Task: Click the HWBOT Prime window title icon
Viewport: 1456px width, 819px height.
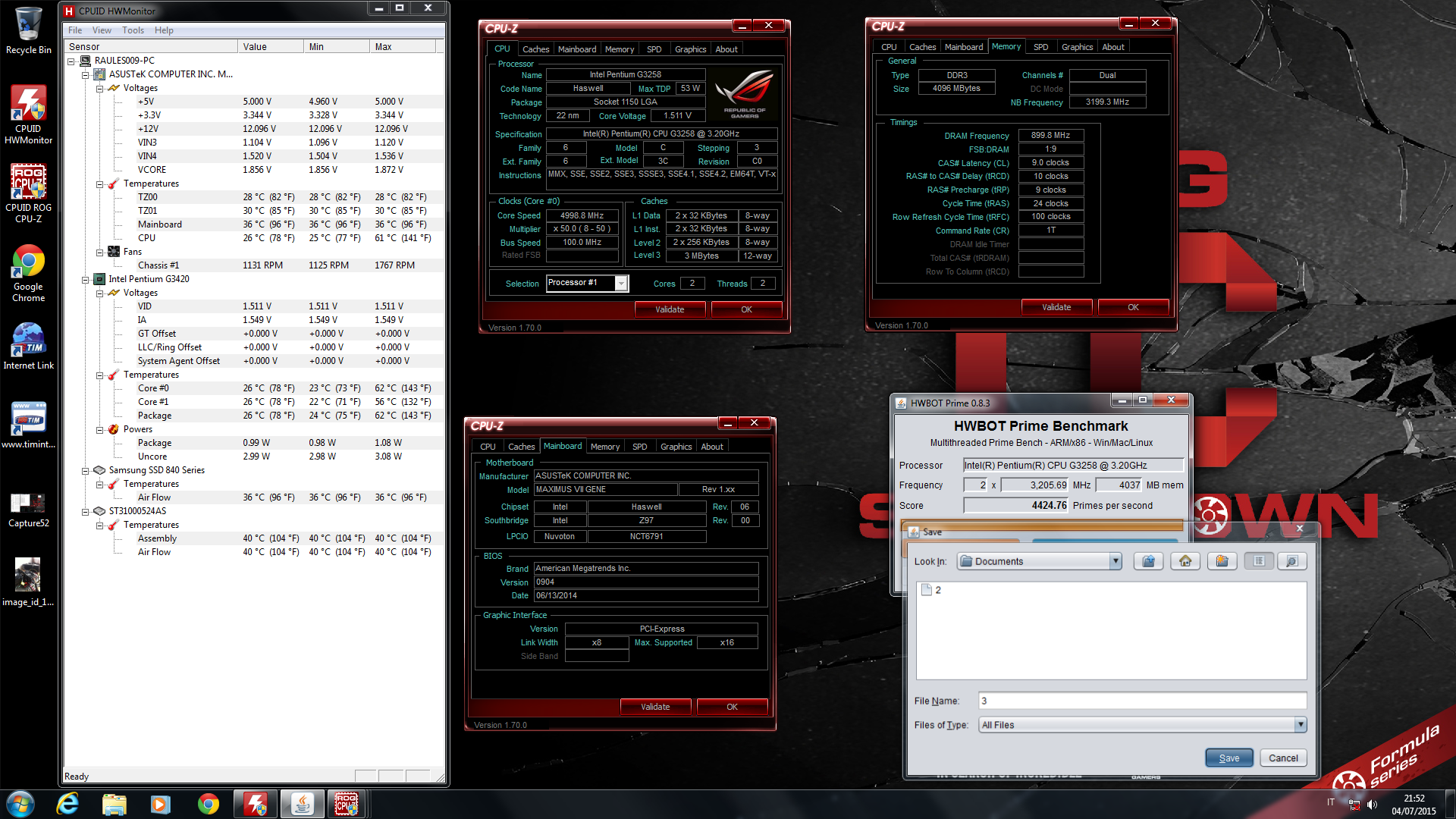Action: pos(901,403)
